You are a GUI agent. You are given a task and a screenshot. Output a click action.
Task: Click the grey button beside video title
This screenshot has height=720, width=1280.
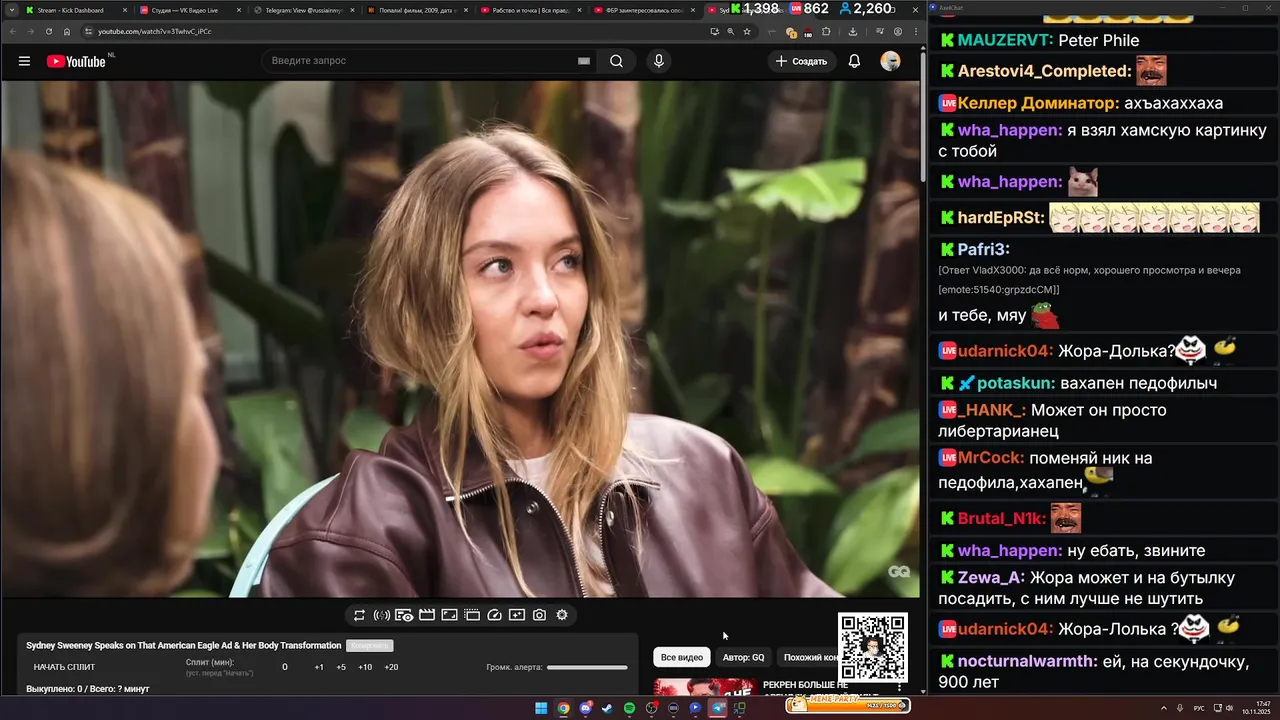pyautogui.click(x=369, y=646)
